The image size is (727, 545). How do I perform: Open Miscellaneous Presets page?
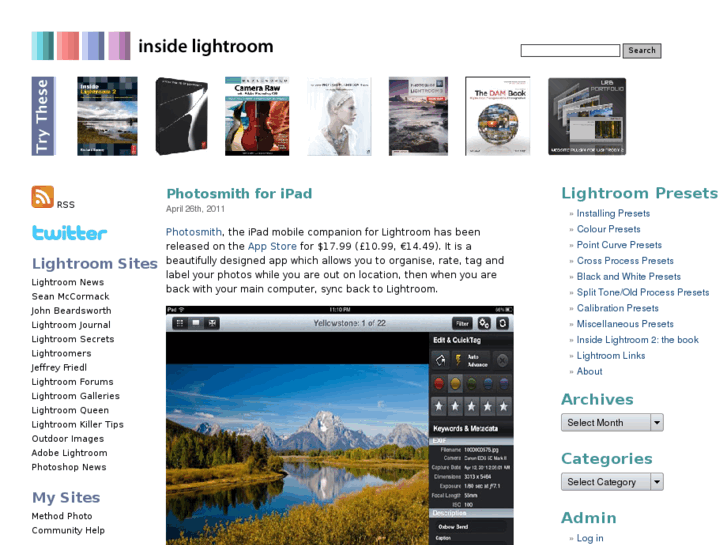(625, 324)
